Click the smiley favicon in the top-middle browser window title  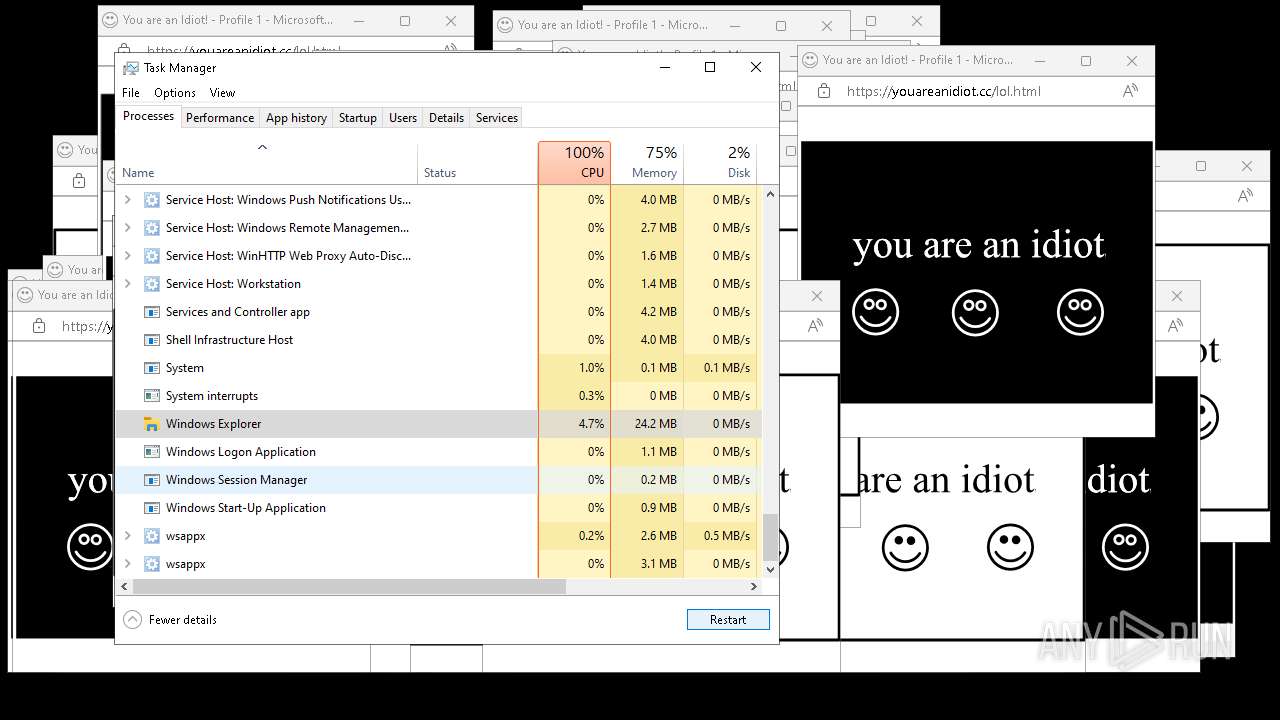pos(505,25)
